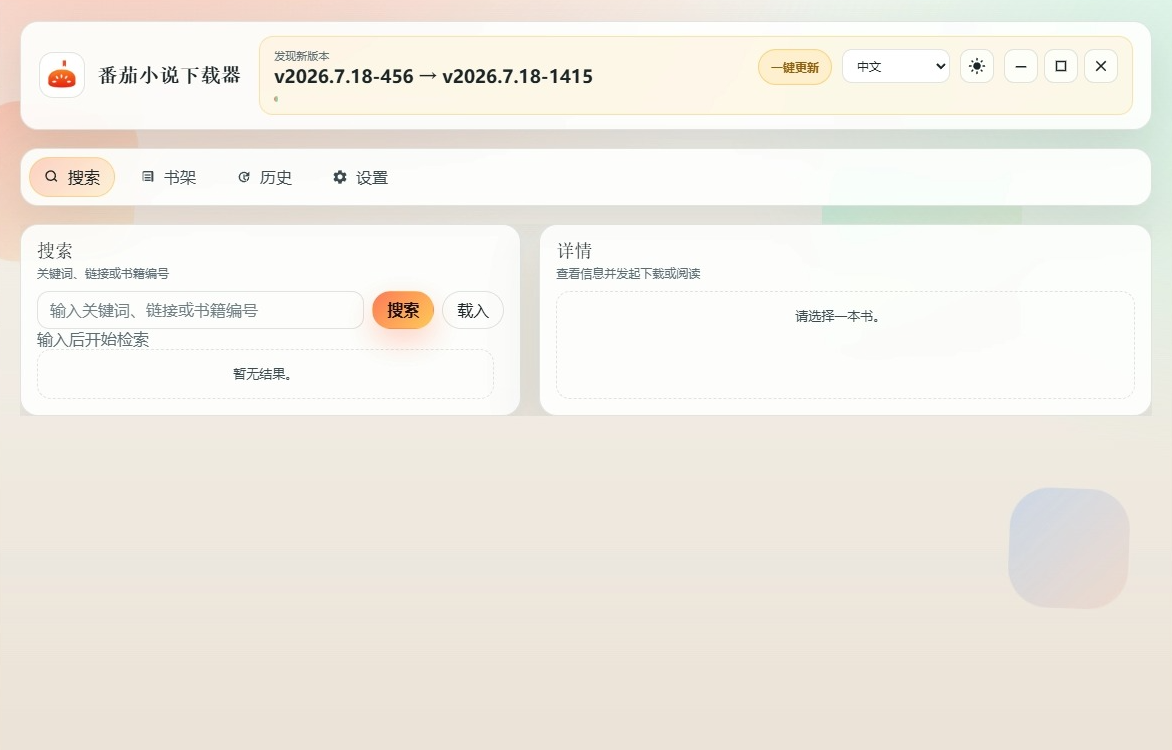Click the 输入后开始检索 hint text
Viewport: 1172px width, 750px height.
coord(93,339)
